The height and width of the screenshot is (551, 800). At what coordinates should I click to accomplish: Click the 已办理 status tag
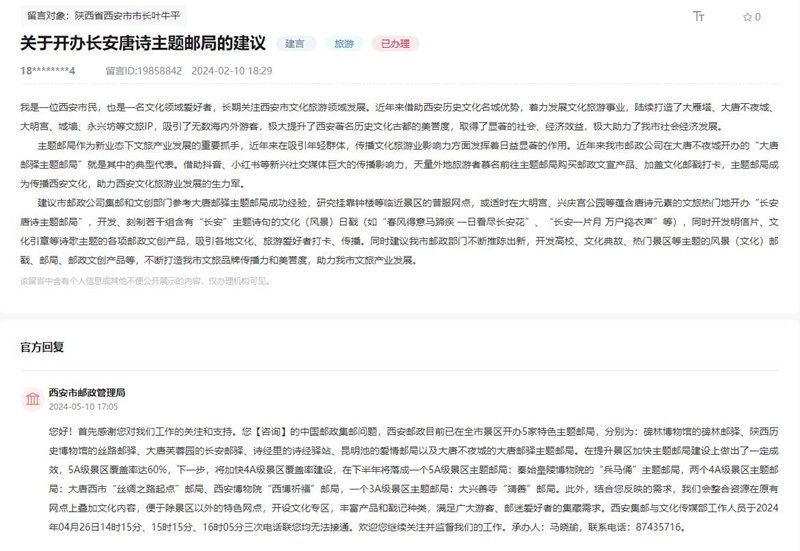pos(395,44)
